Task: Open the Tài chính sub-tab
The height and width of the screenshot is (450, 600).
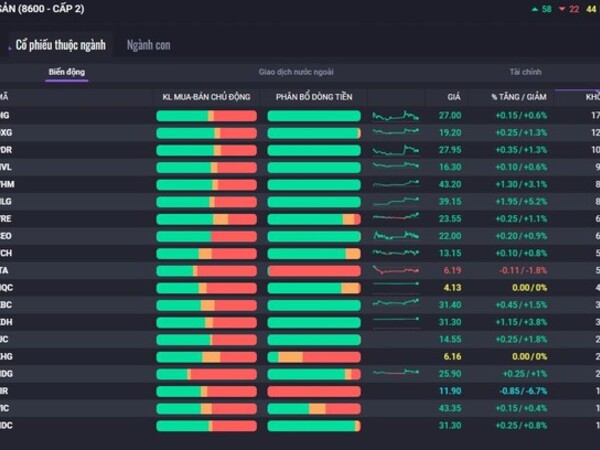Action: [525, 73]
